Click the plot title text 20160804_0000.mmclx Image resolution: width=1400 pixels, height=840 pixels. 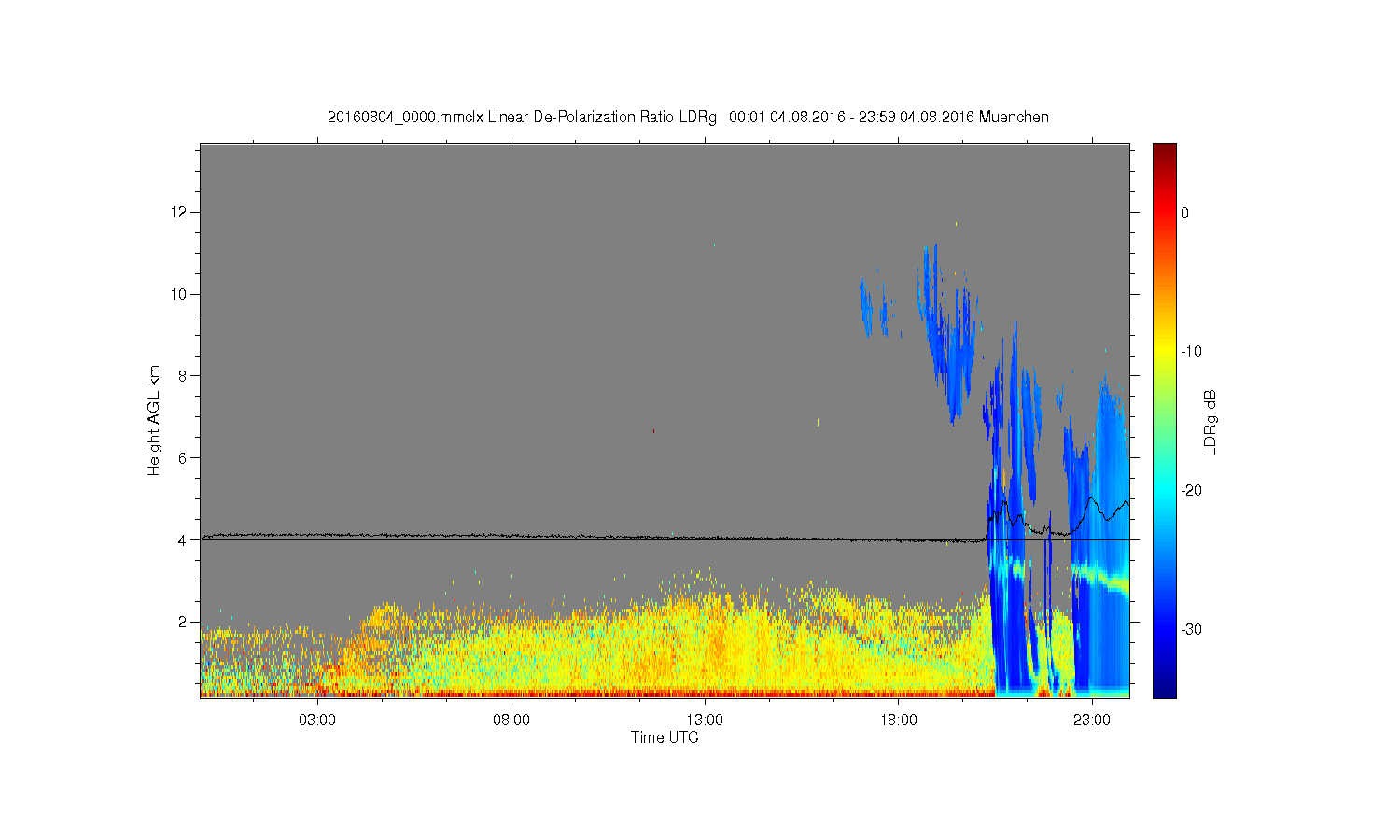point(405,118)
